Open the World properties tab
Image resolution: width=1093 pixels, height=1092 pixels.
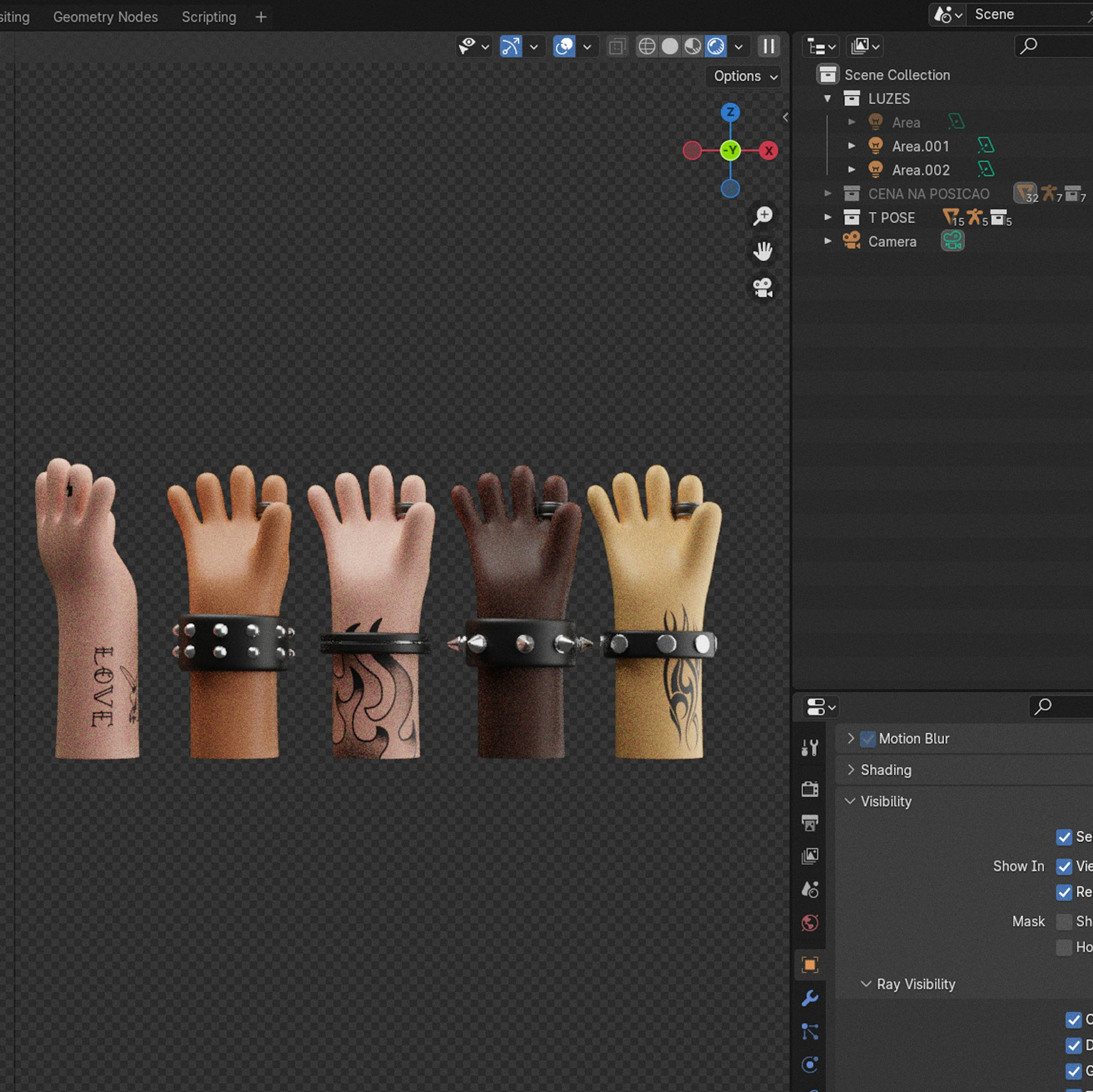coord(810,923)
